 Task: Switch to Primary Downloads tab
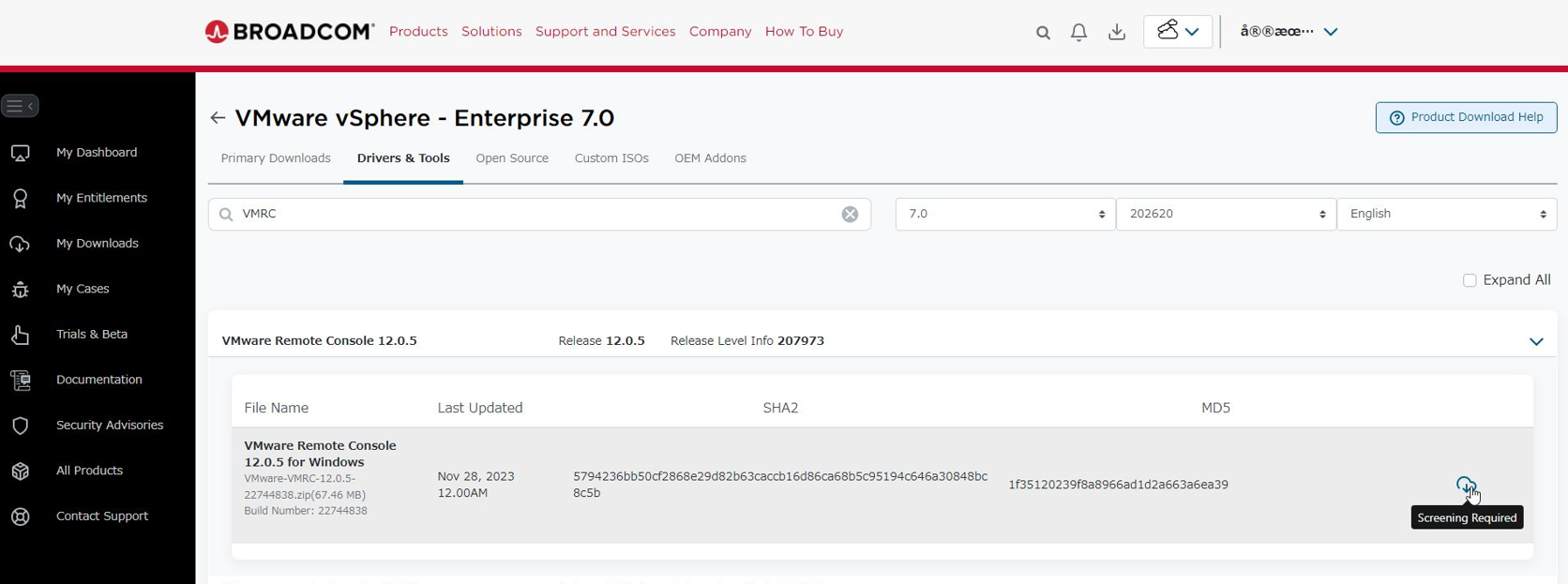pos(276,158)
